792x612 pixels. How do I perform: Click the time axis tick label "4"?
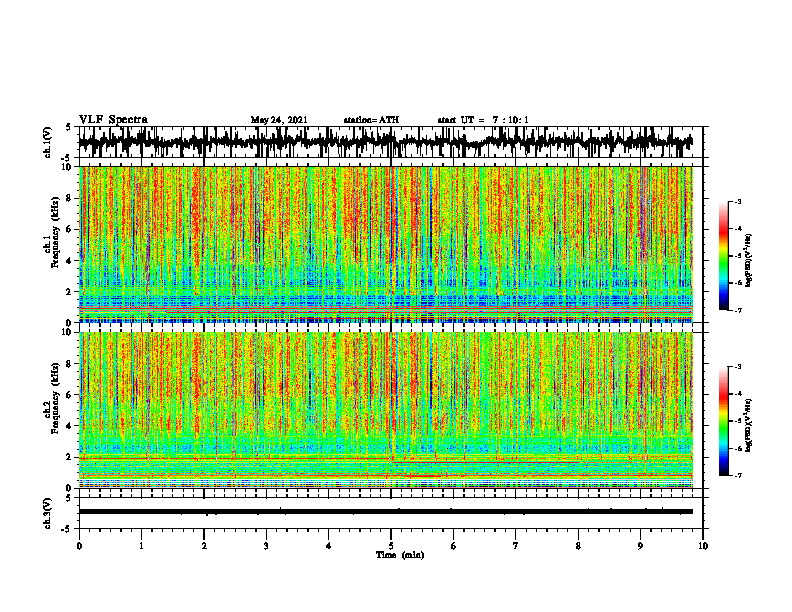pos(329,546)
